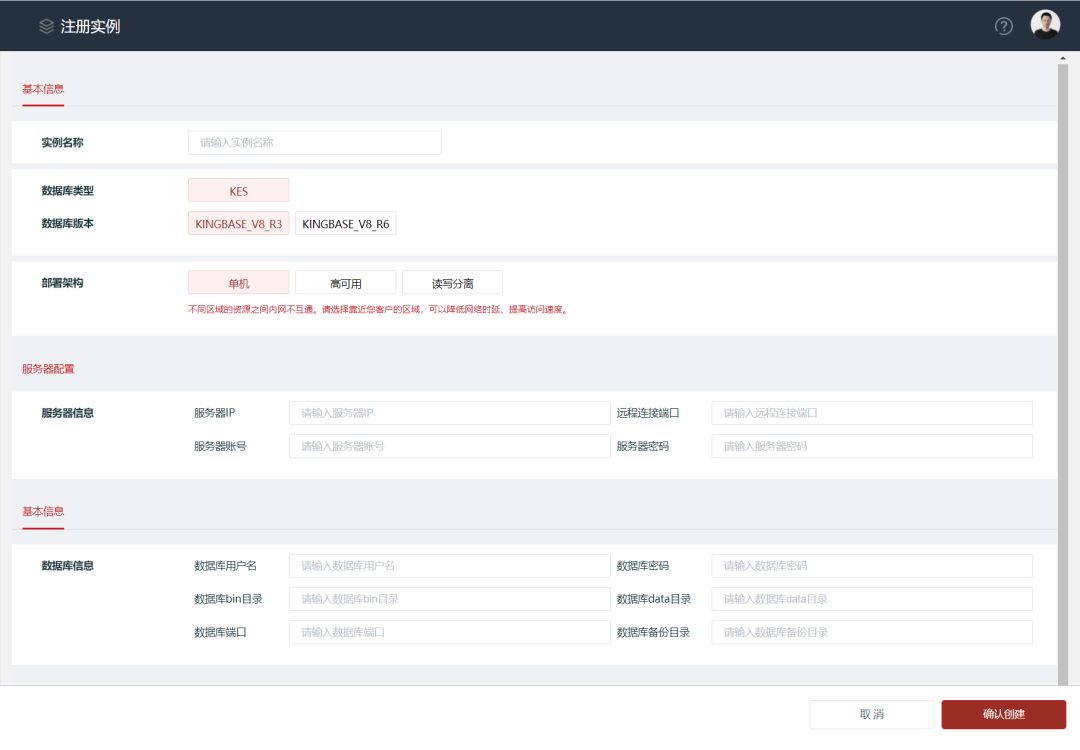This screenshot has width=1080, height=750.
Task: Click the 数据库类型 label
Action: point(68,191)
